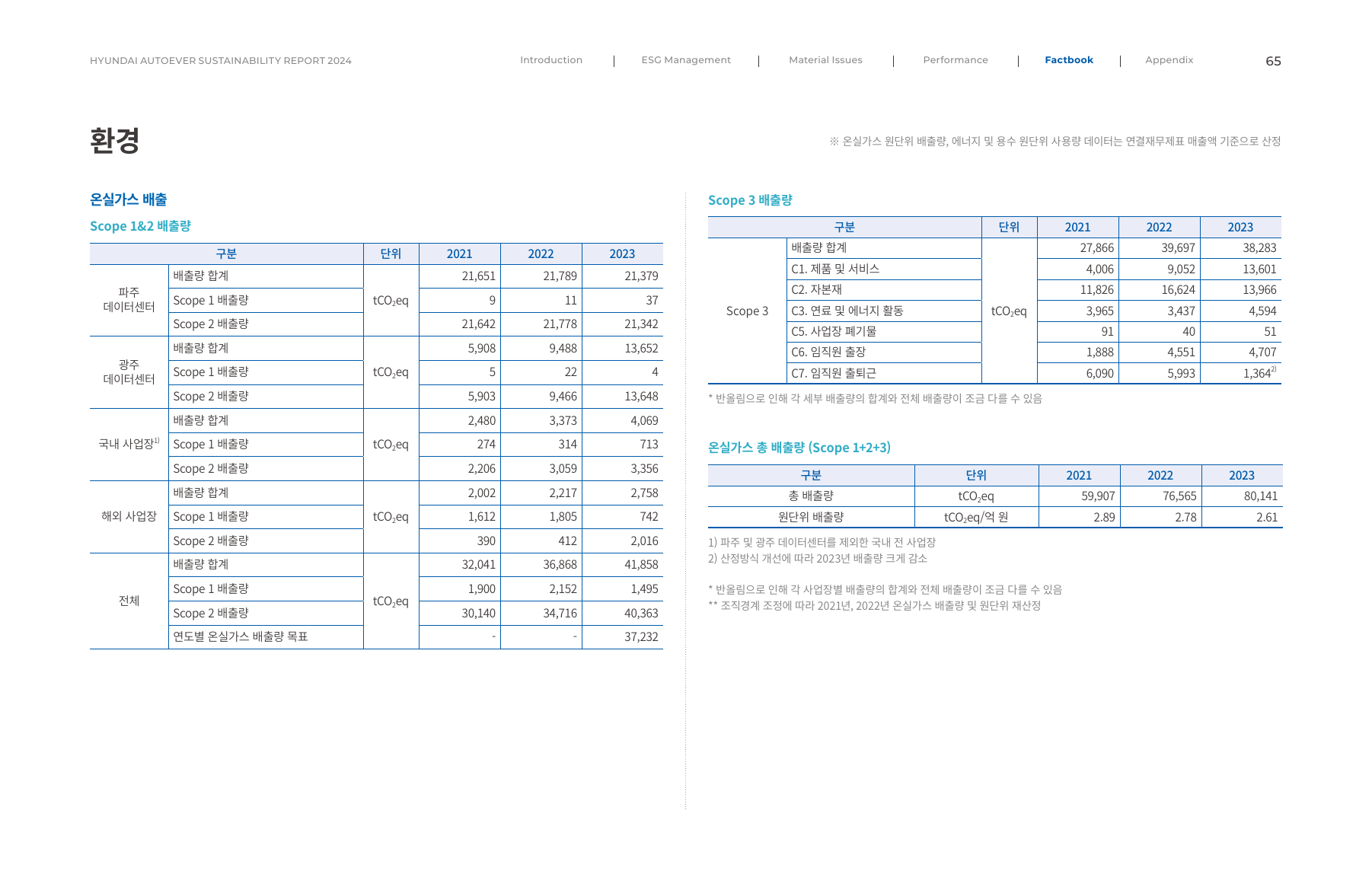Image resolution: width=1372 pixels, height=877 pixels.
Task: Select footnote 2 about 산정방식 개선
Action: click(x=818, y=559)
